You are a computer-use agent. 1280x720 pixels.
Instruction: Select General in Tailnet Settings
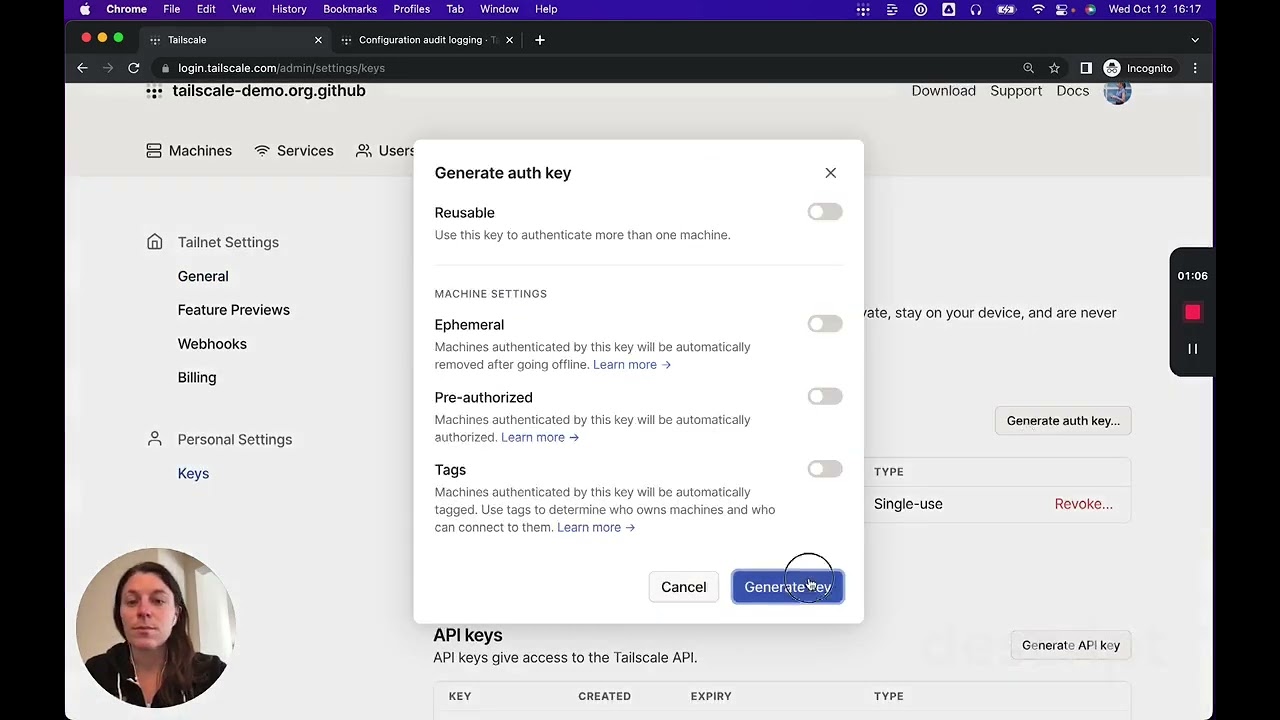coord(203,276)
